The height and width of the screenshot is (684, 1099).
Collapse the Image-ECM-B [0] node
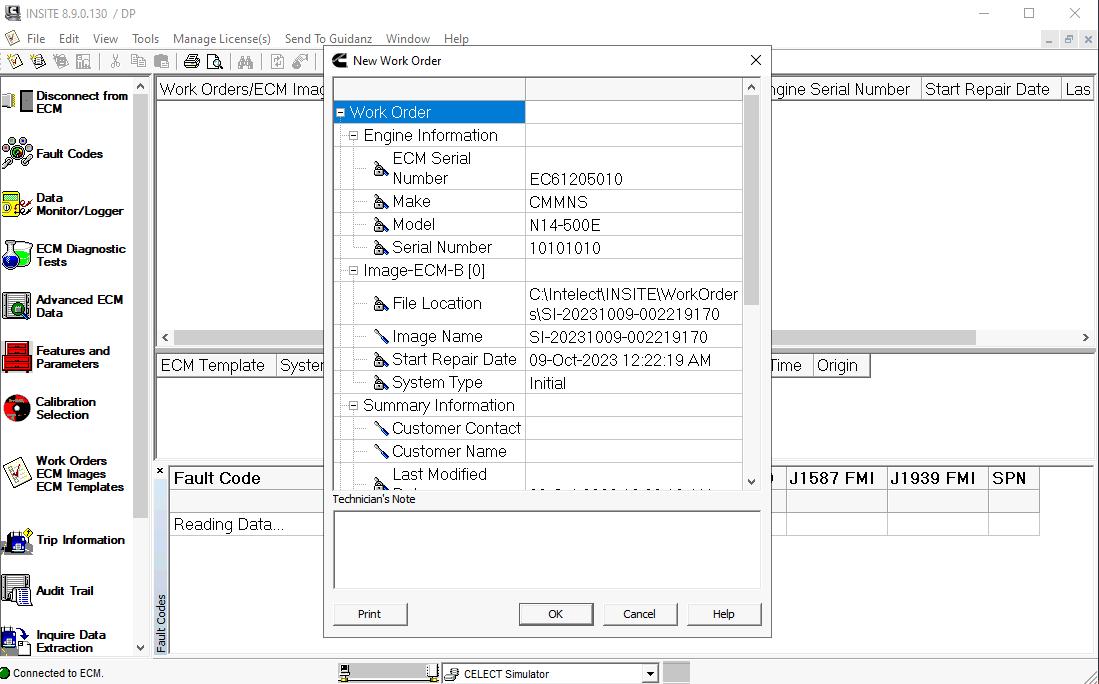pyautogui.click(x=353, y=271)
